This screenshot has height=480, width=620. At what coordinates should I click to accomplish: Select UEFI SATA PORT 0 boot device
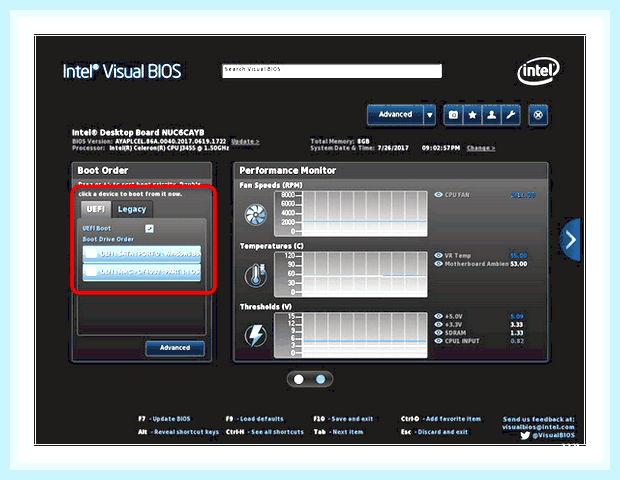[x=142, y=254]
